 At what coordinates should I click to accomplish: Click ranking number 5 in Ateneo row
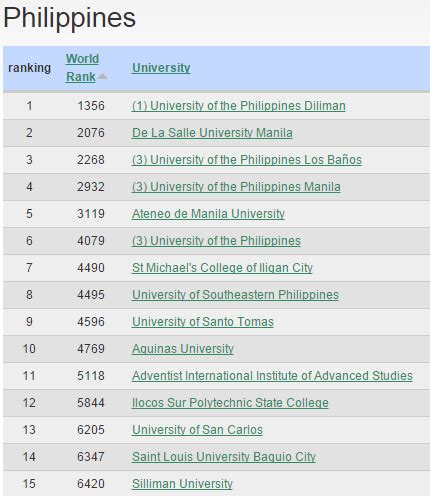(x=29, y=214)
